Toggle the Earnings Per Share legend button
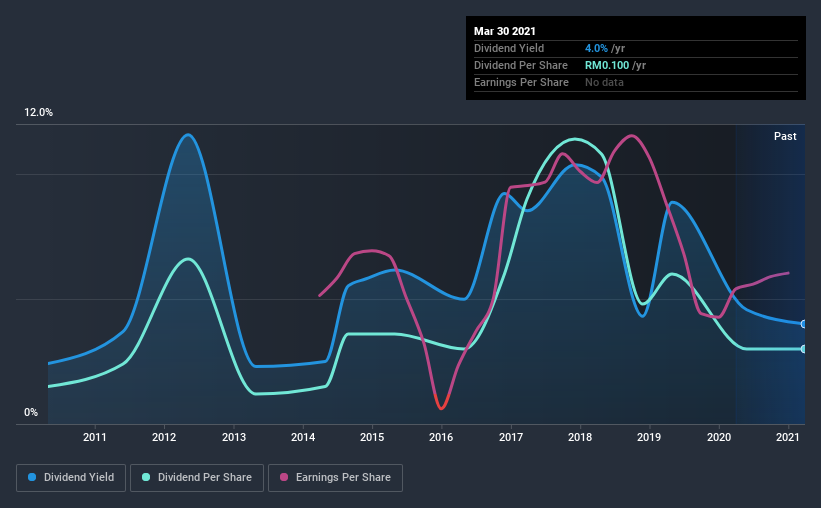The width and height of the screenshot is (821, 508). click(x=336, y=478)
